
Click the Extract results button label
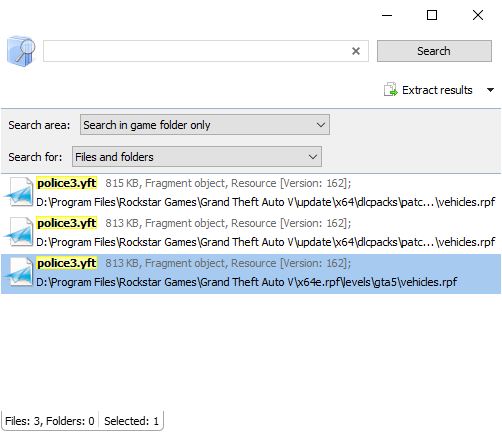pos(437,90)
